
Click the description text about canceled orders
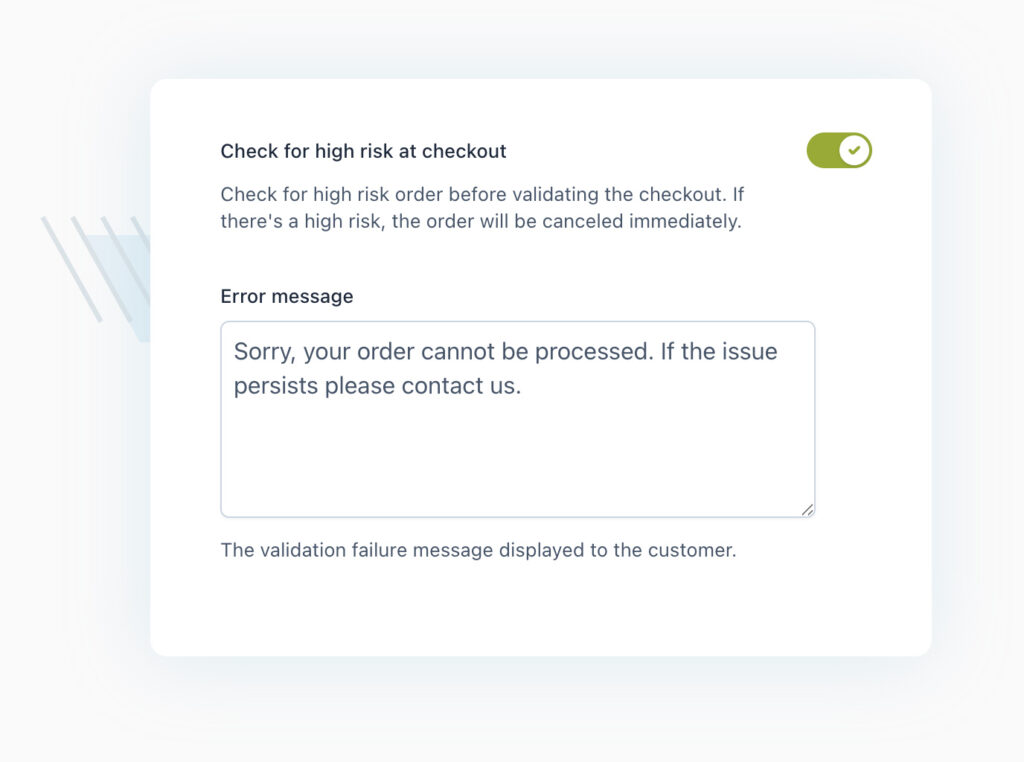point(480,207)
